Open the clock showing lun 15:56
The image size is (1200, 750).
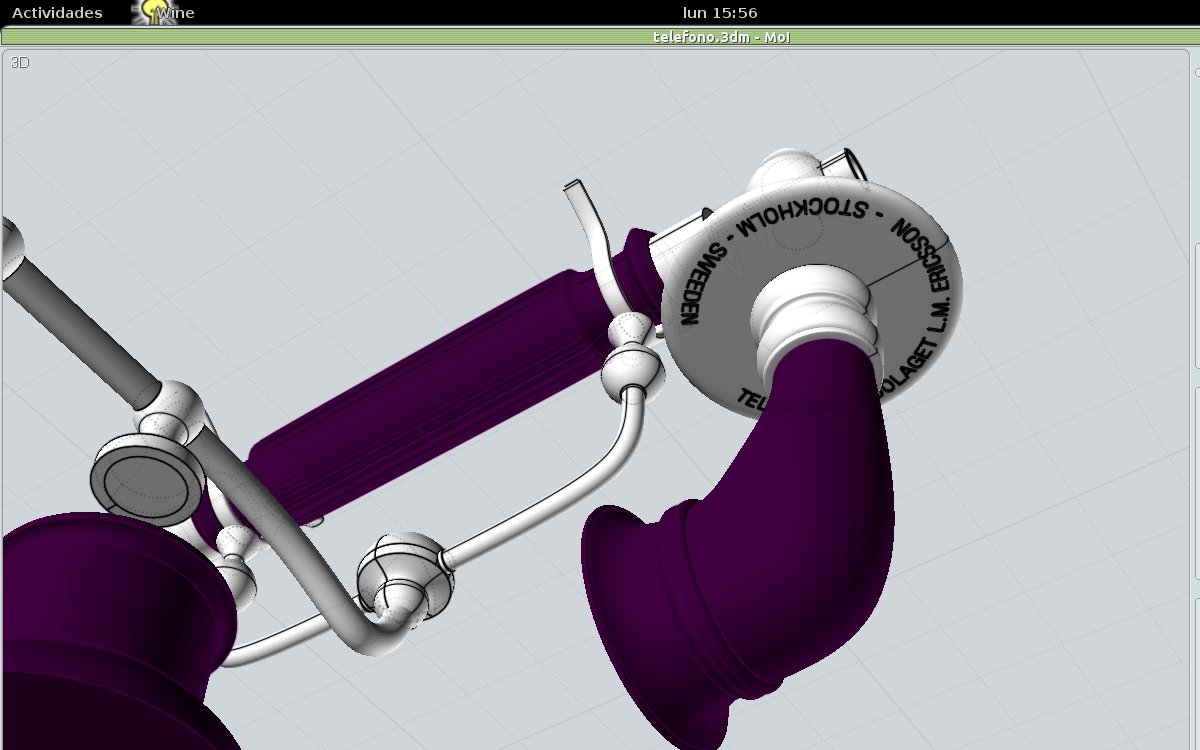tap(719, 13)
